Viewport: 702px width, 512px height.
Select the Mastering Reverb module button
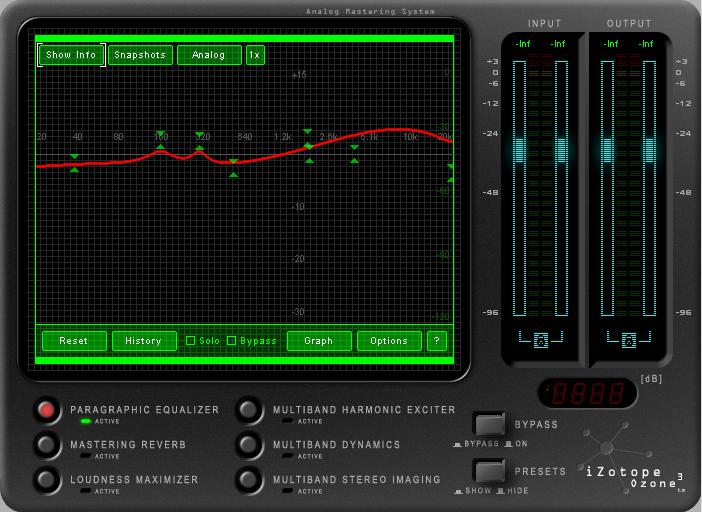click(x=47, y=444)
